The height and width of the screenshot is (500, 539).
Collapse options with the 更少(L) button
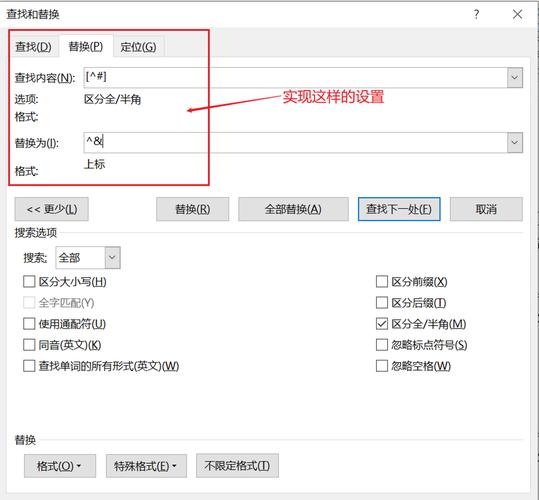(52, 209)
